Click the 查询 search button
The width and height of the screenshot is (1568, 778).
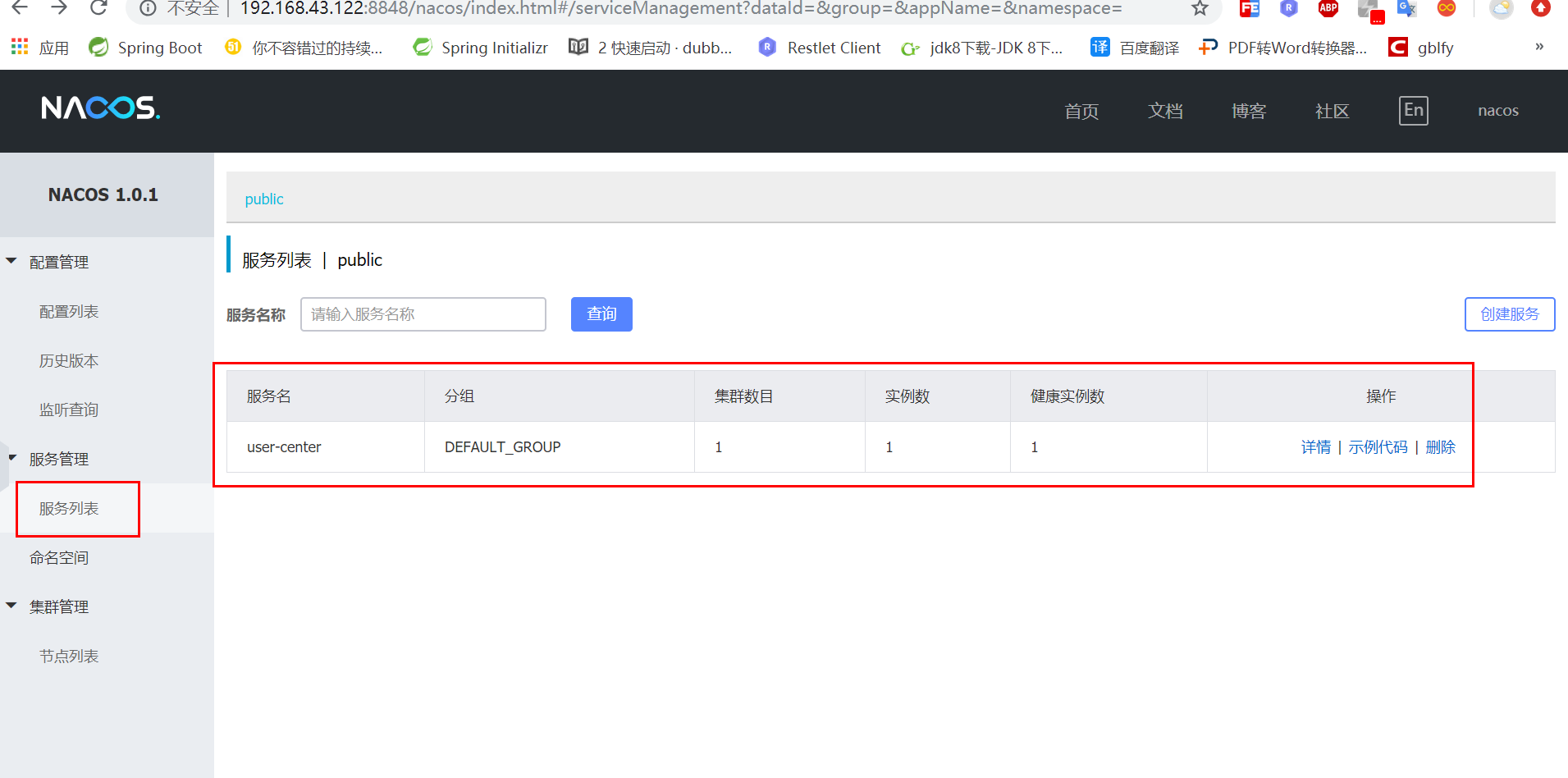[x=601, y=314]
